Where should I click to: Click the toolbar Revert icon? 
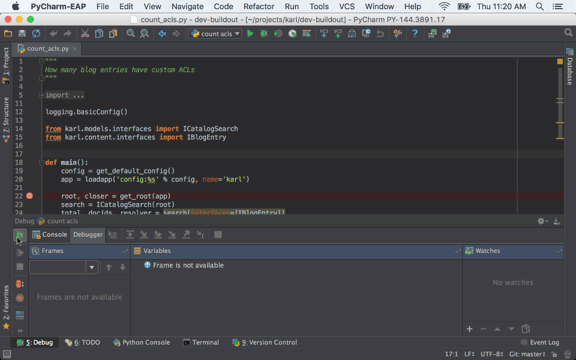pos(380,34)
